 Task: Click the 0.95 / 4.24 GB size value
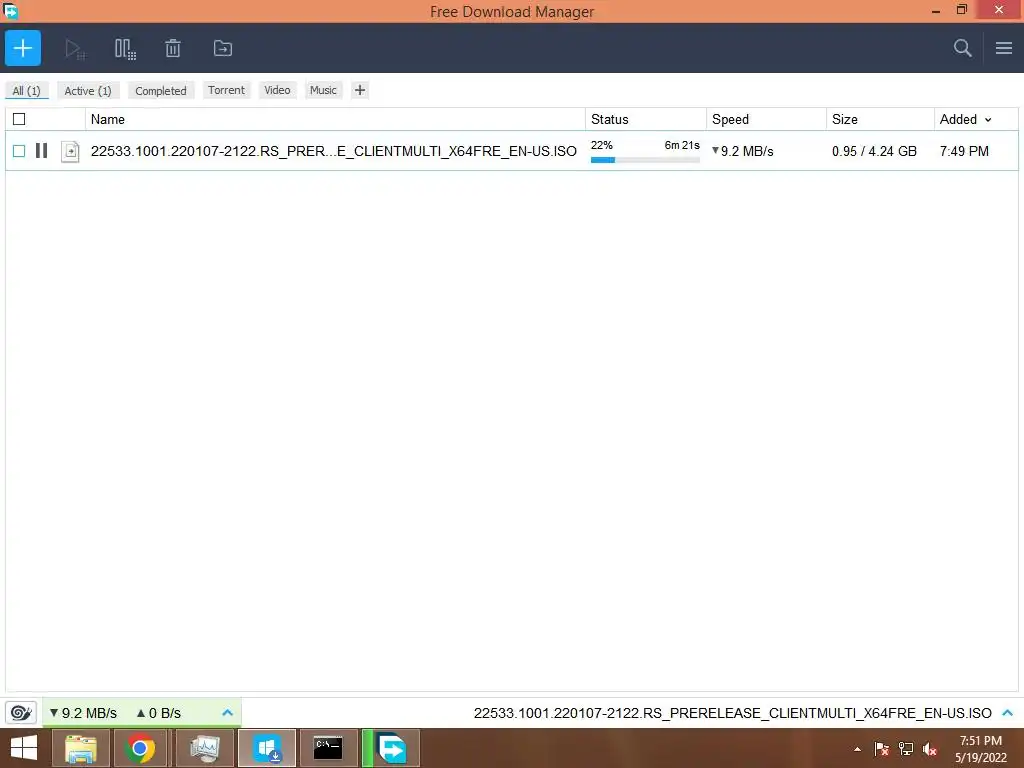874,151
